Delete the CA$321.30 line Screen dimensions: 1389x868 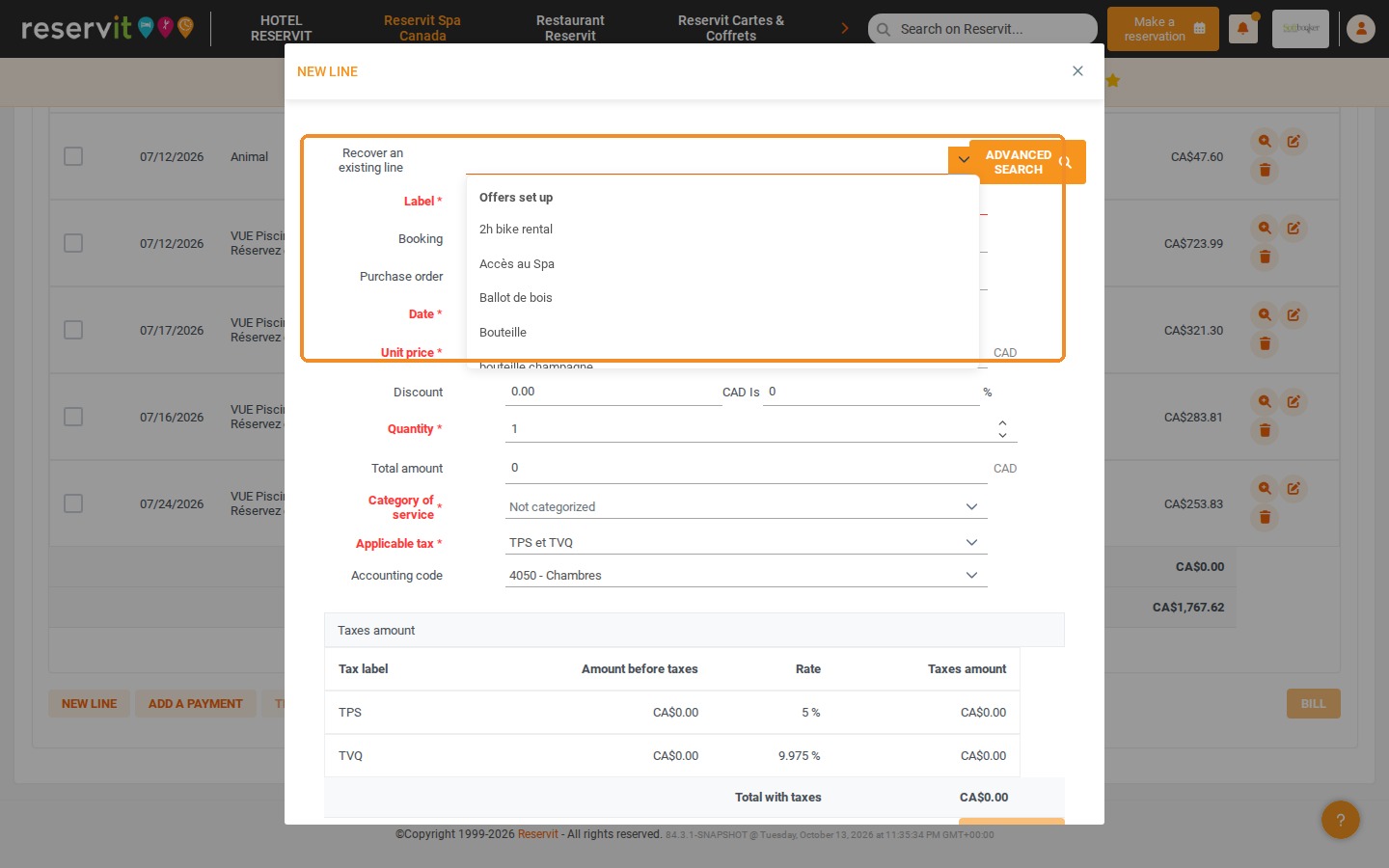[1265, 344]
